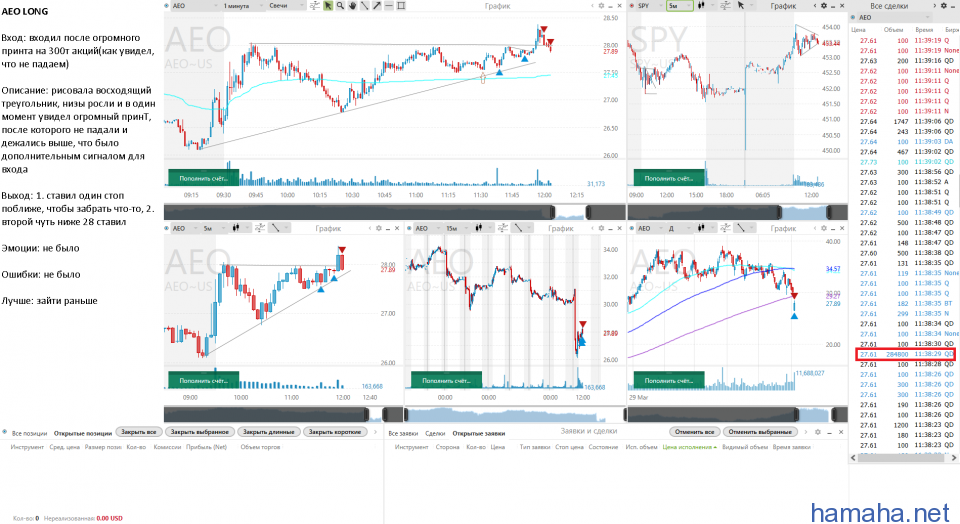Image resolution: width=960 pixels, height=524 pixels.
Task: Select the hand pan tool in the AEO 1-minute chart
Action: pos(353,6)
